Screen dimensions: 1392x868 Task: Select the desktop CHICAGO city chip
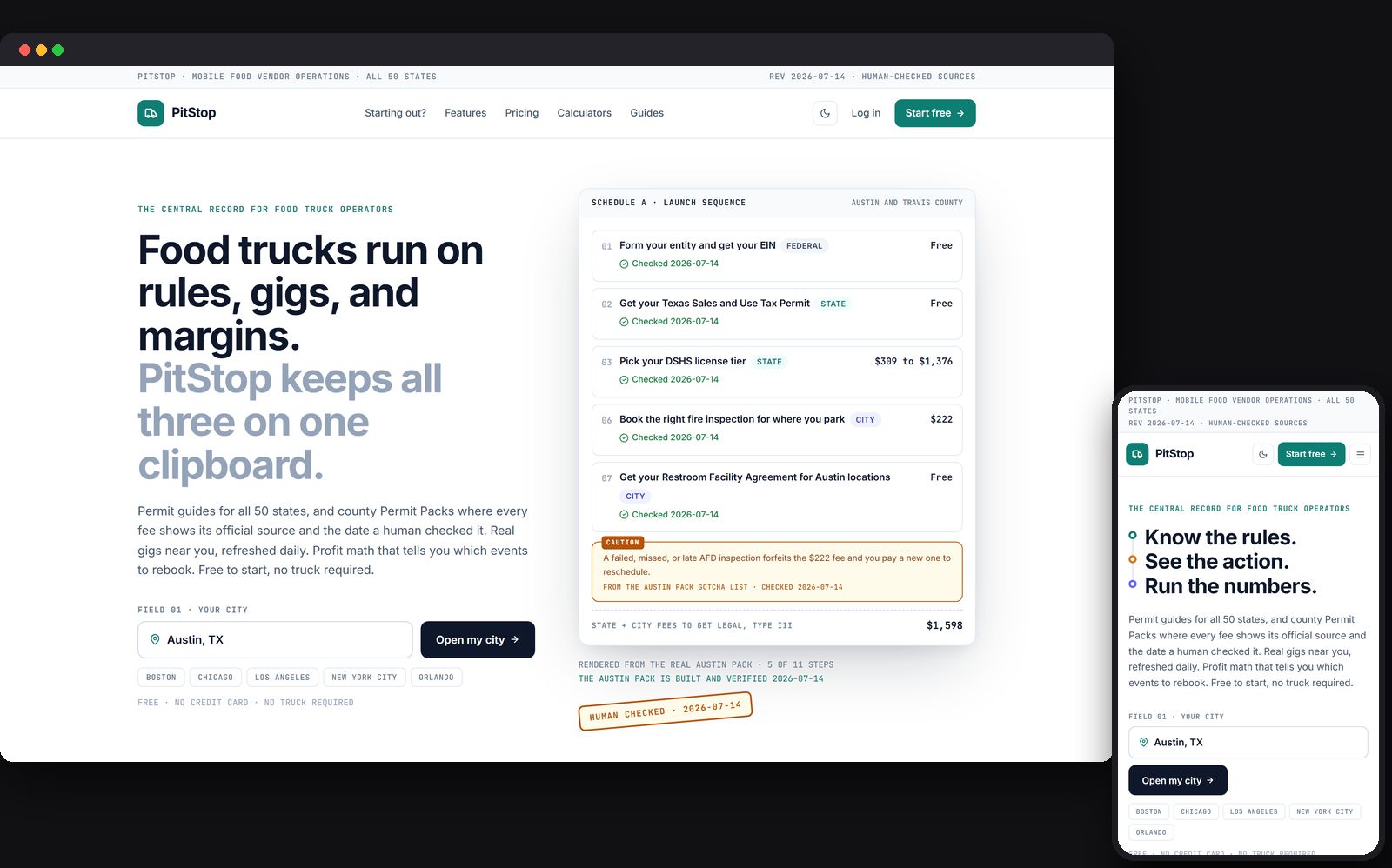[x=215, y=678]
